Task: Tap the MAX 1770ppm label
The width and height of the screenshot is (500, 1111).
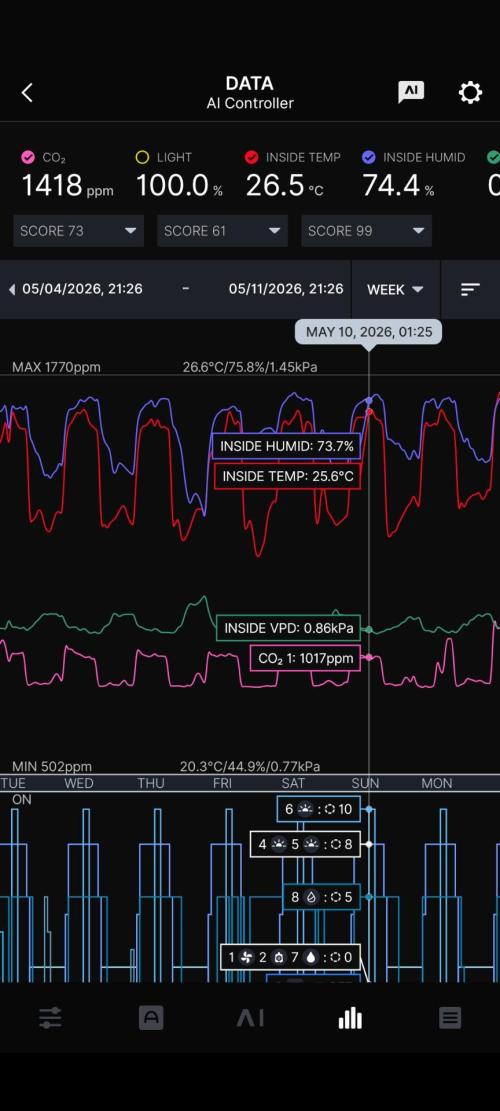Action: pyautogui.click(x=56, y=367)
